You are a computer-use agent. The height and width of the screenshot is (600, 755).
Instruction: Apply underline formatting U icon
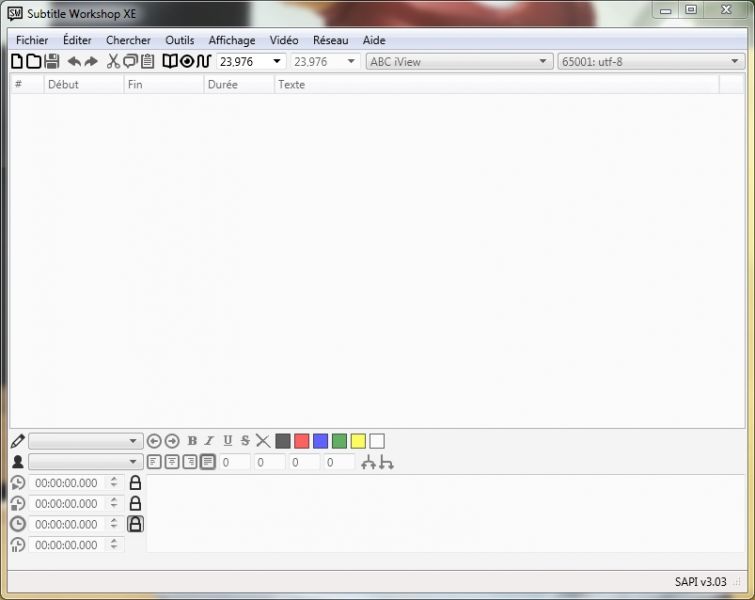click(228, 441)
